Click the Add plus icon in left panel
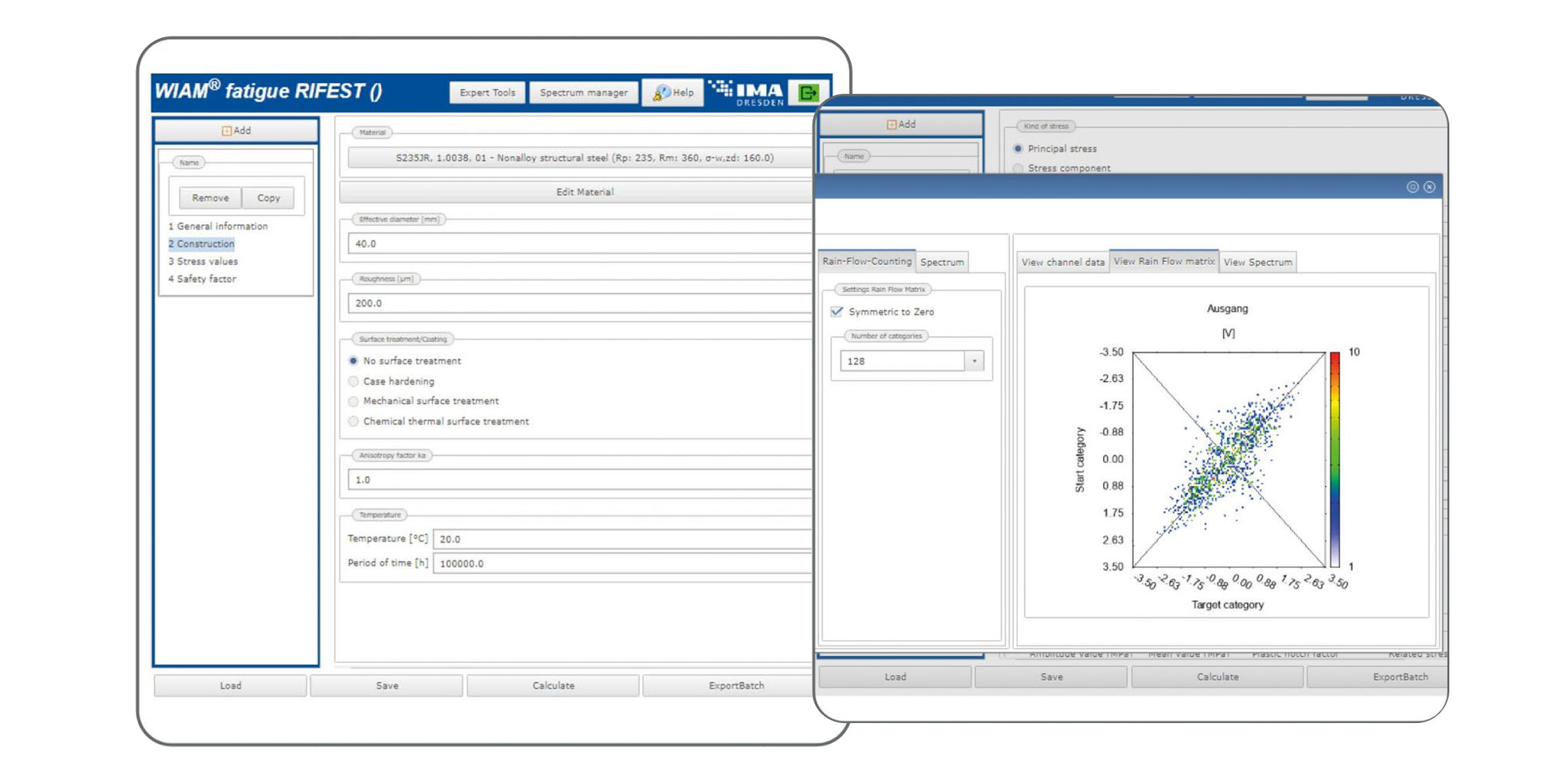Viewport: 1568px width, 781px height. [x=227, y=130]
